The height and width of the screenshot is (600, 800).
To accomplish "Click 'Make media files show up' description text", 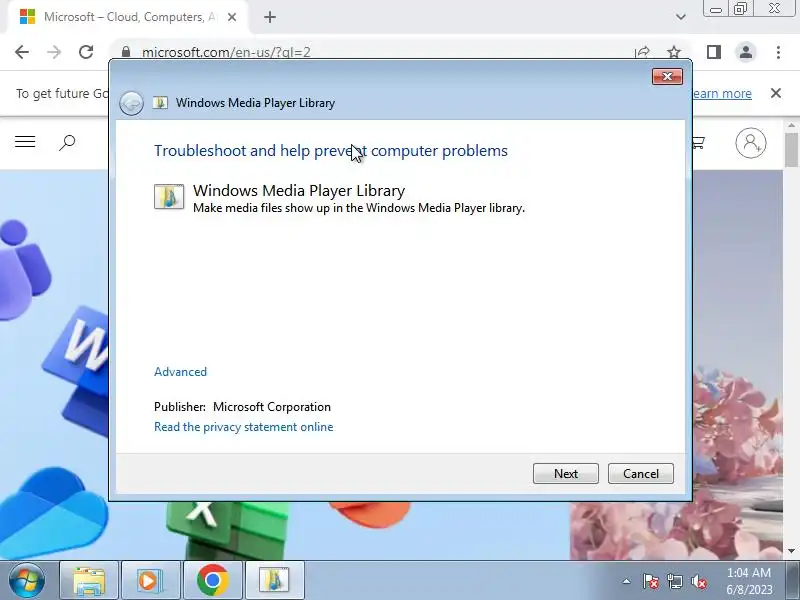I will (359, 208).
